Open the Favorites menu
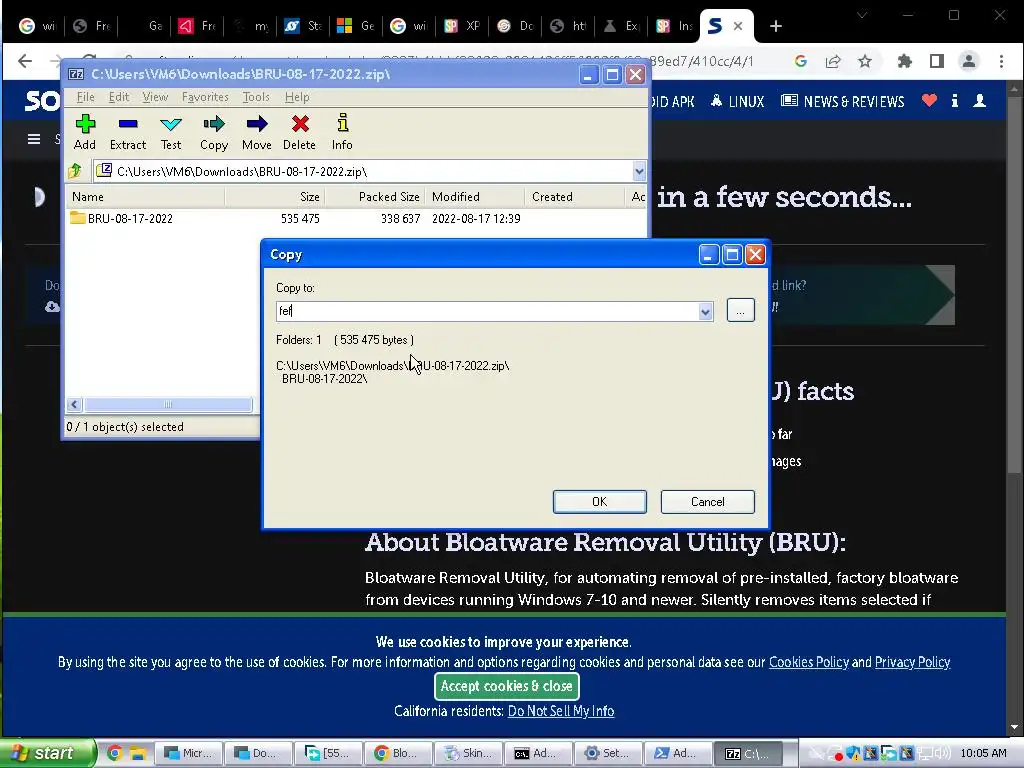Viewport: 1024px width, 768px height. coord(205,97)
